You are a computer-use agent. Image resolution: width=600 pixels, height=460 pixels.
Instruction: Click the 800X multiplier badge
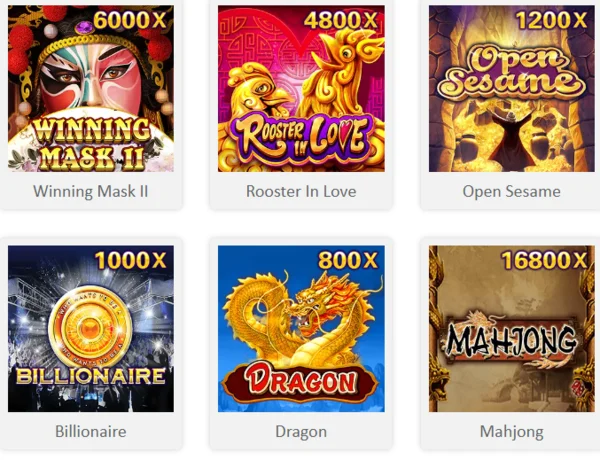point(348,261)
